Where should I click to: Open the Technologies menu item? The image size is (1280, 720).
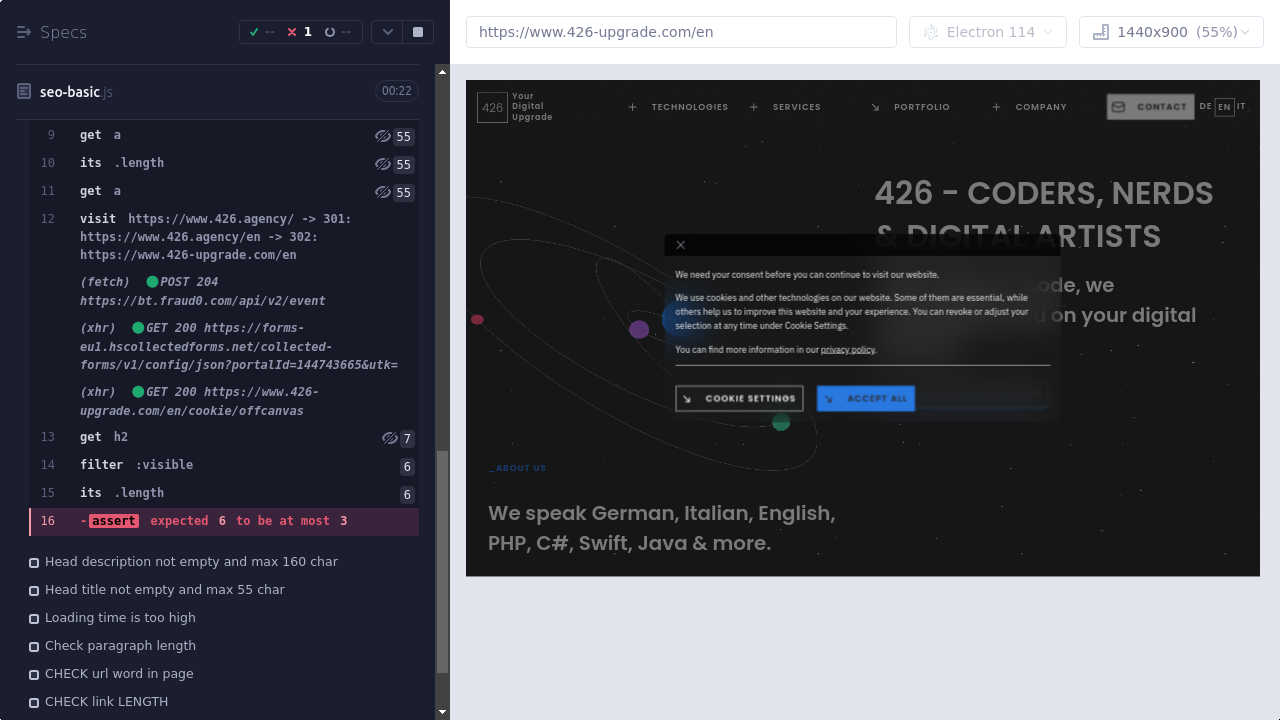689,107
